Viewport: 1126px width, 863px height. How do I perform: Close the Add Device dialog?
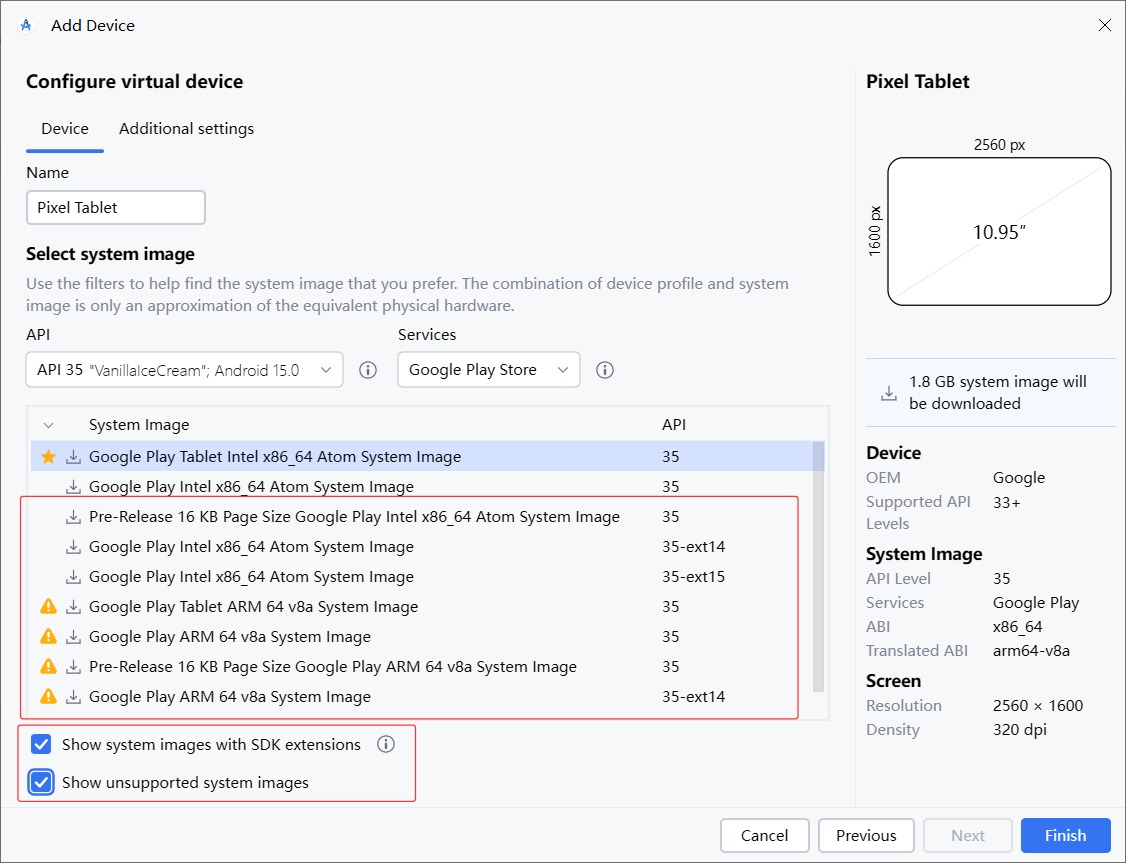[1104, 25]
